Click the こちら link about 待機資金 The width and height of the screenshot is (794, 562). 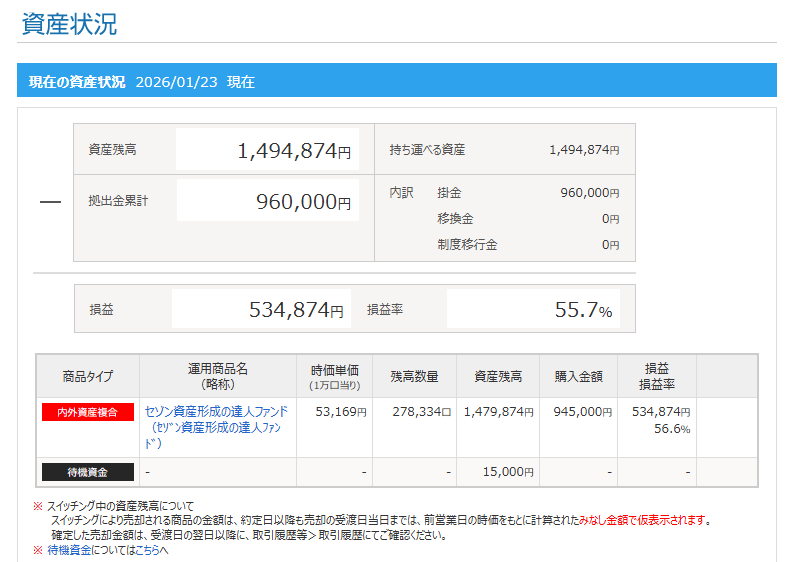(x=150, y=549)
